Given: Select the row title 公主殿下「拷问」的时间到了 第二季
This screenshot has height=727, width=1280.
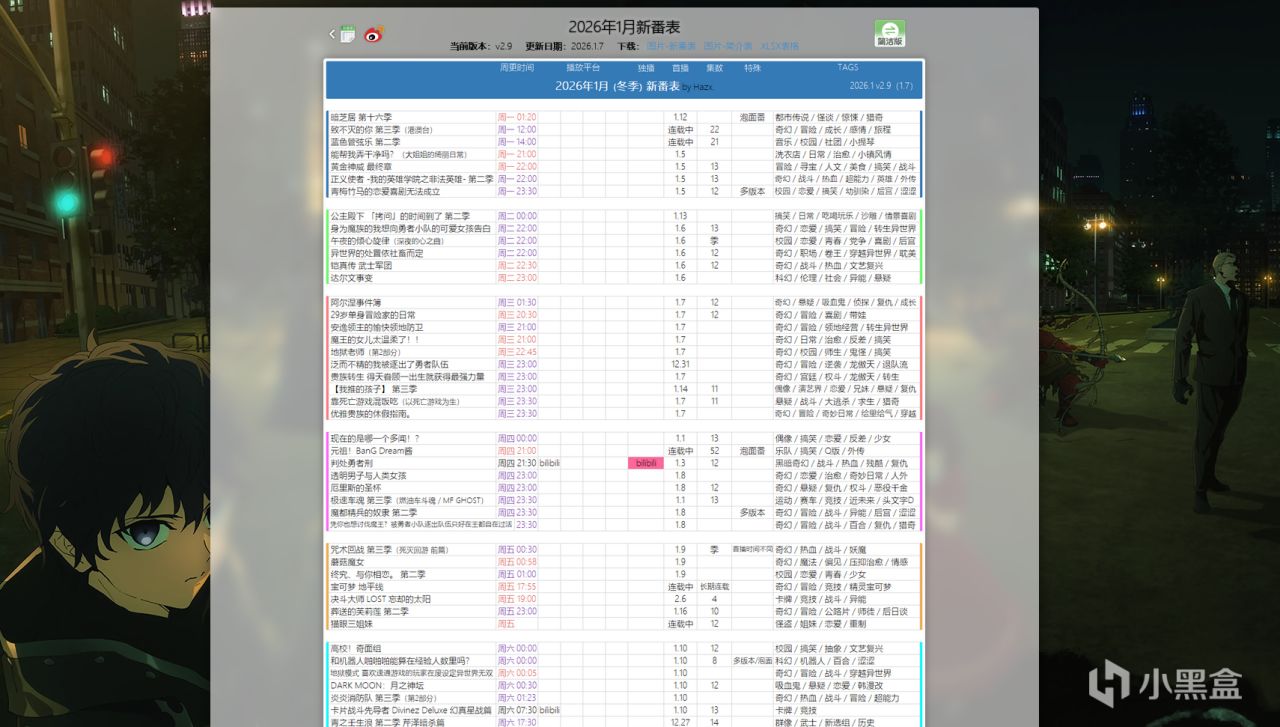Looking at the screenshot, I should click(x=400, y=216).
